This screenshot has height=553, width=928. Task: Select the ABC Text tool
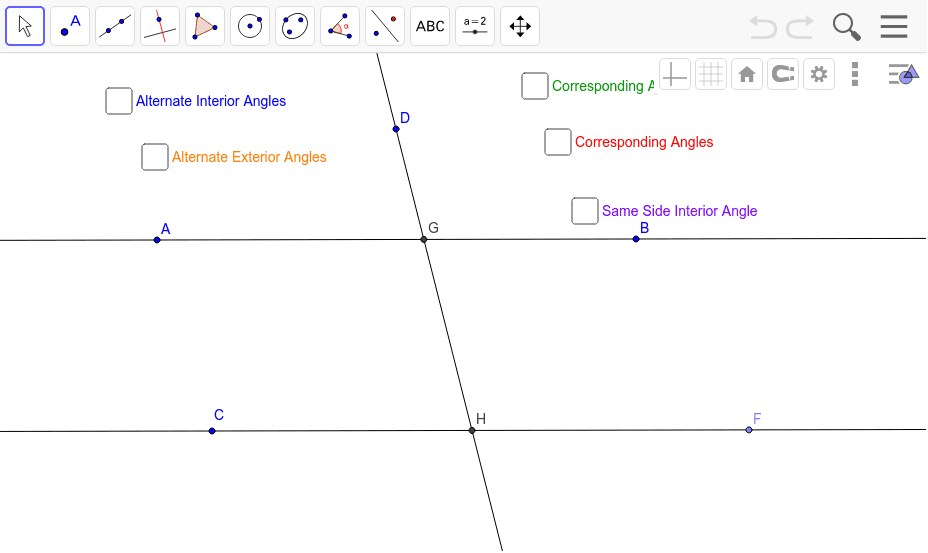point(430,26)
